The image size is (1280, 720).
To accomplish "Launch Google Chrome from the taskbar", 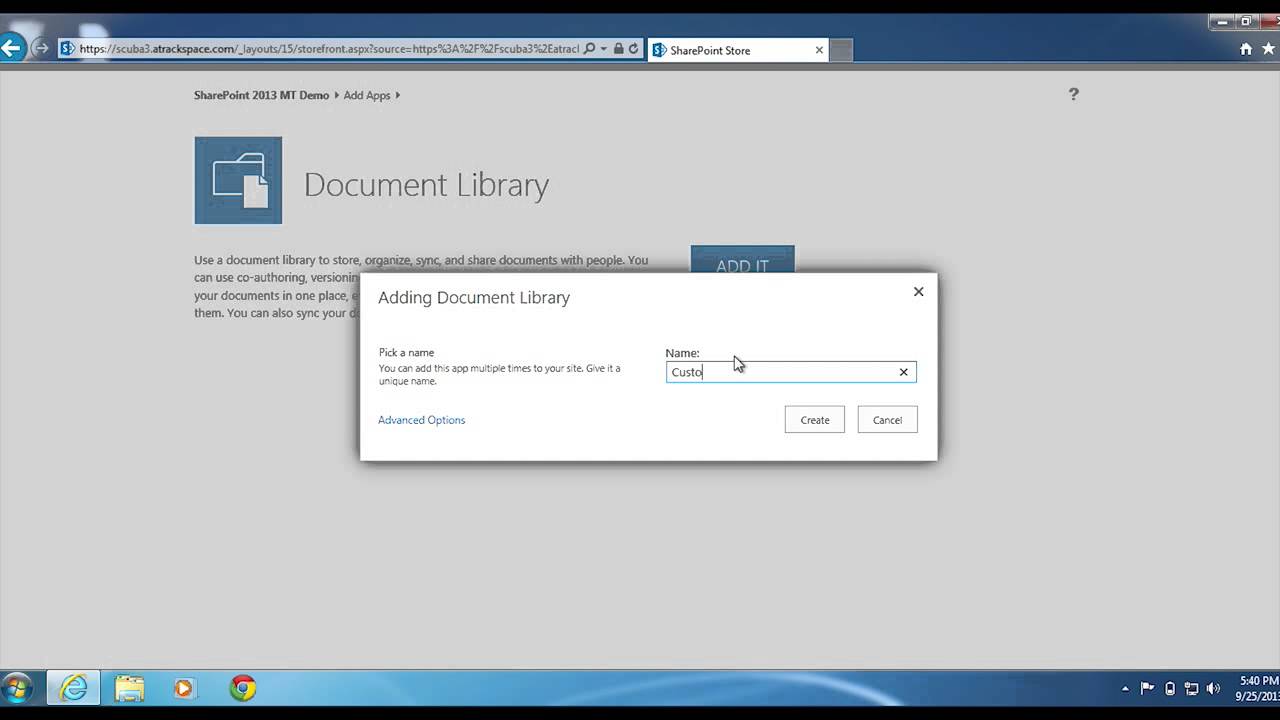I will pos(242,688).
